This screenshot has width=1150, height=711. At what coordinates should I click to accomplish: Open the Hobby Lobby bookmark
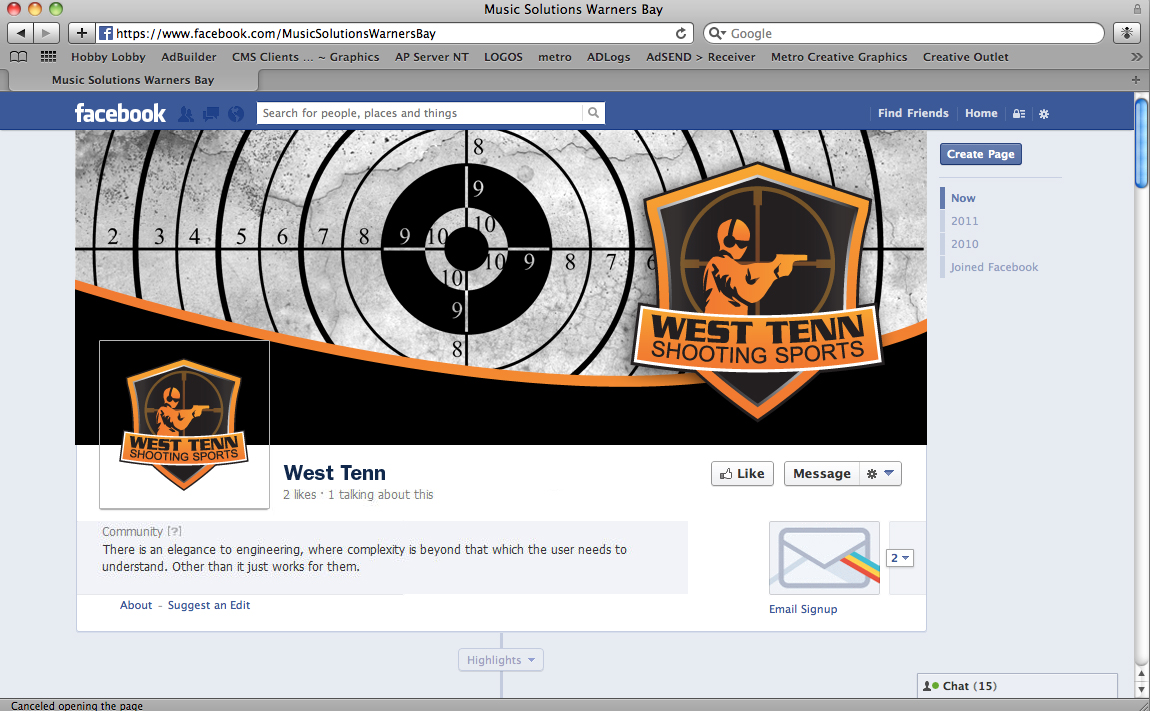pyautogui.click(x=108, y=56)
